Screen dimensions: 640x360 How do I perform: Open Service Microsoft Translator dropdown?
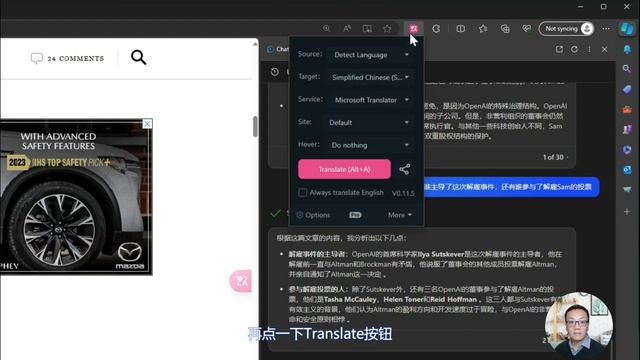[370, 100]
